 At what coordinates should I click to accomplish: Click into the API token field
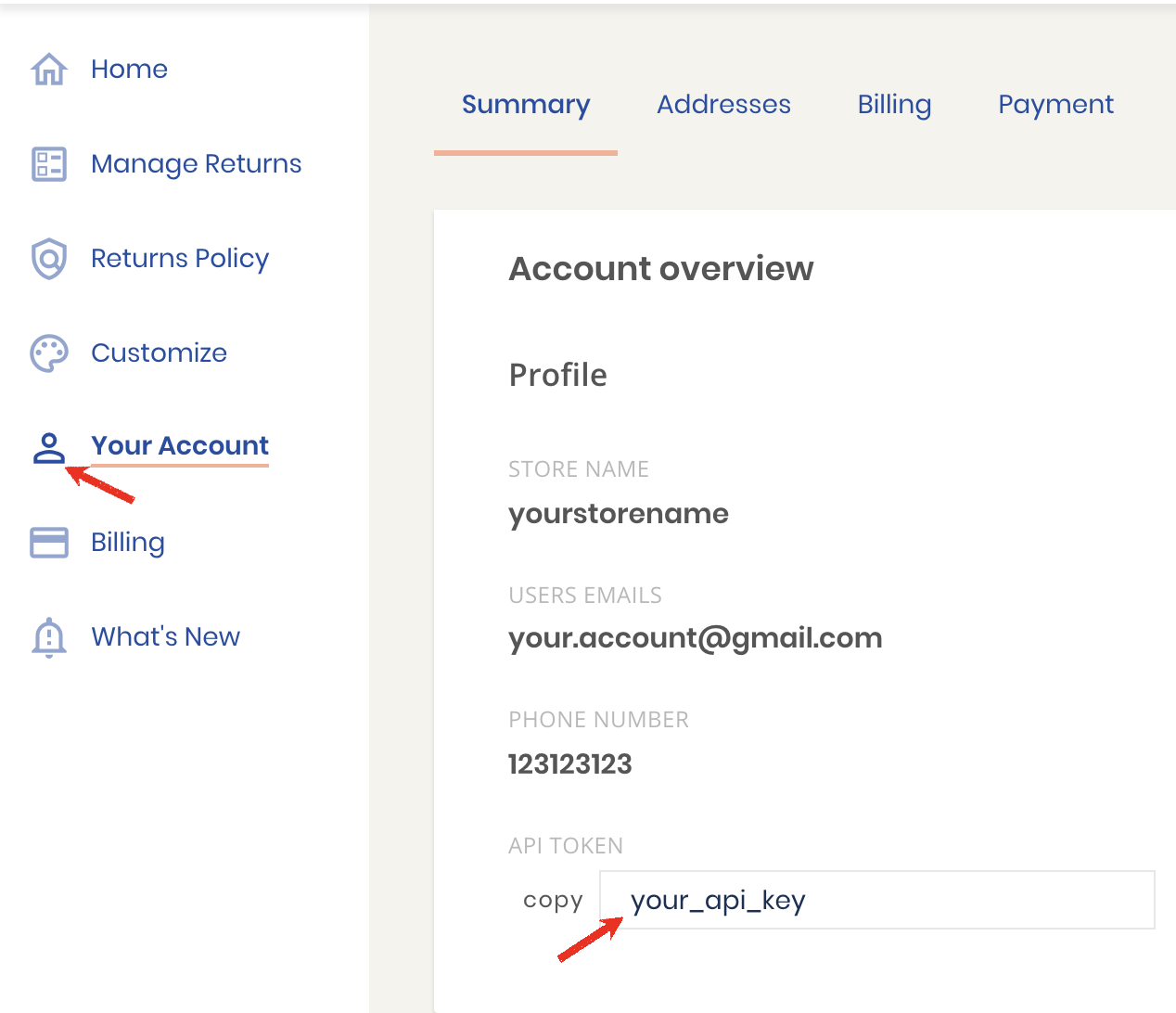tap(876, 900)
